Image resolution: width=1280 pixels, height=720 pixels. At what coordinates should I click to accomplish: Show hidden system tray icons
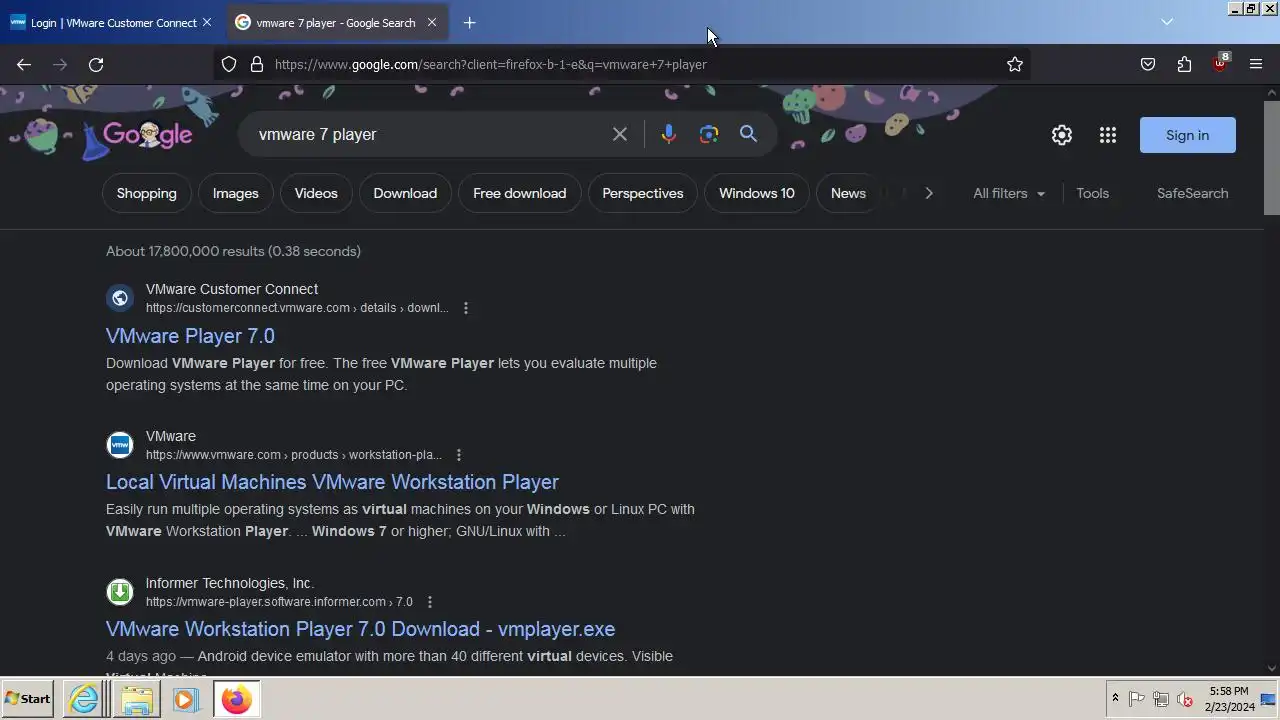pos(1115,698)
